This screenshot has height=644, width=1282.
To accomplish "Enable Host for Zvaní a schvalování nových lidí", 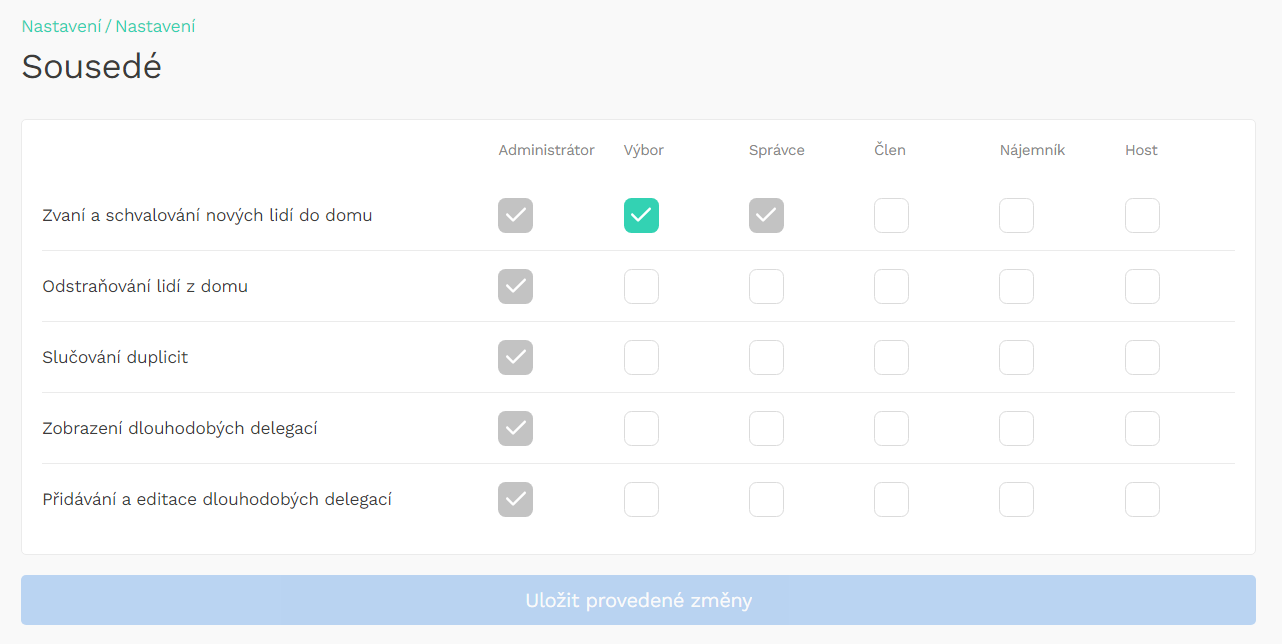I will pos(1142,215).
